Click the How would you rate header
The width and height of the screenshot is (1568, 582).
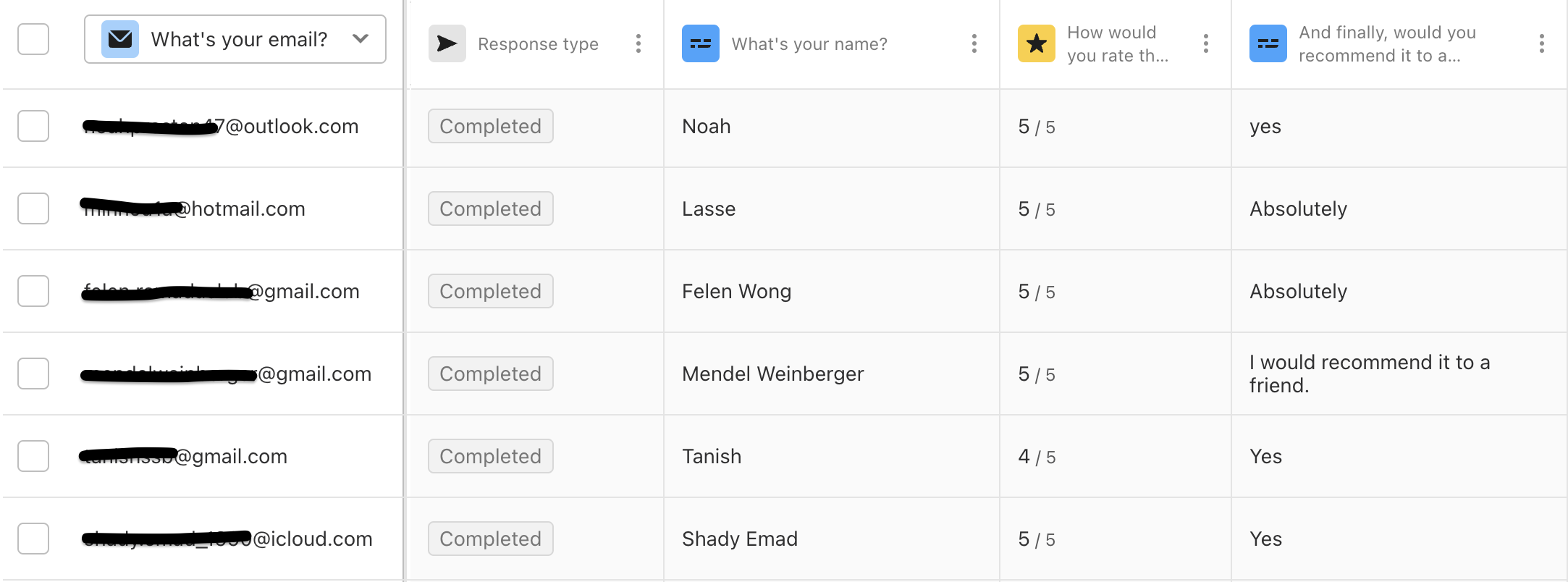[1117, 44]
